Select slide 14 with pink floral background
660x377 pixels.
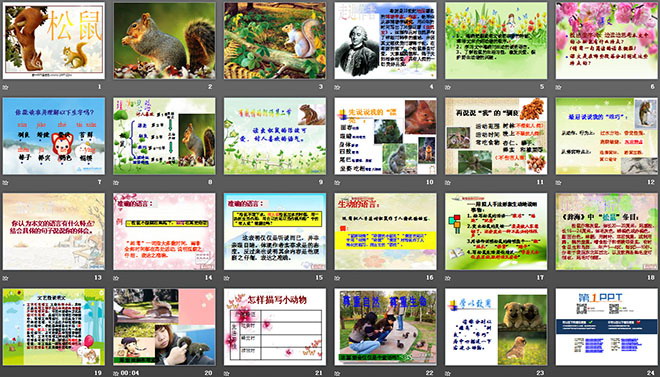point(164,231)
